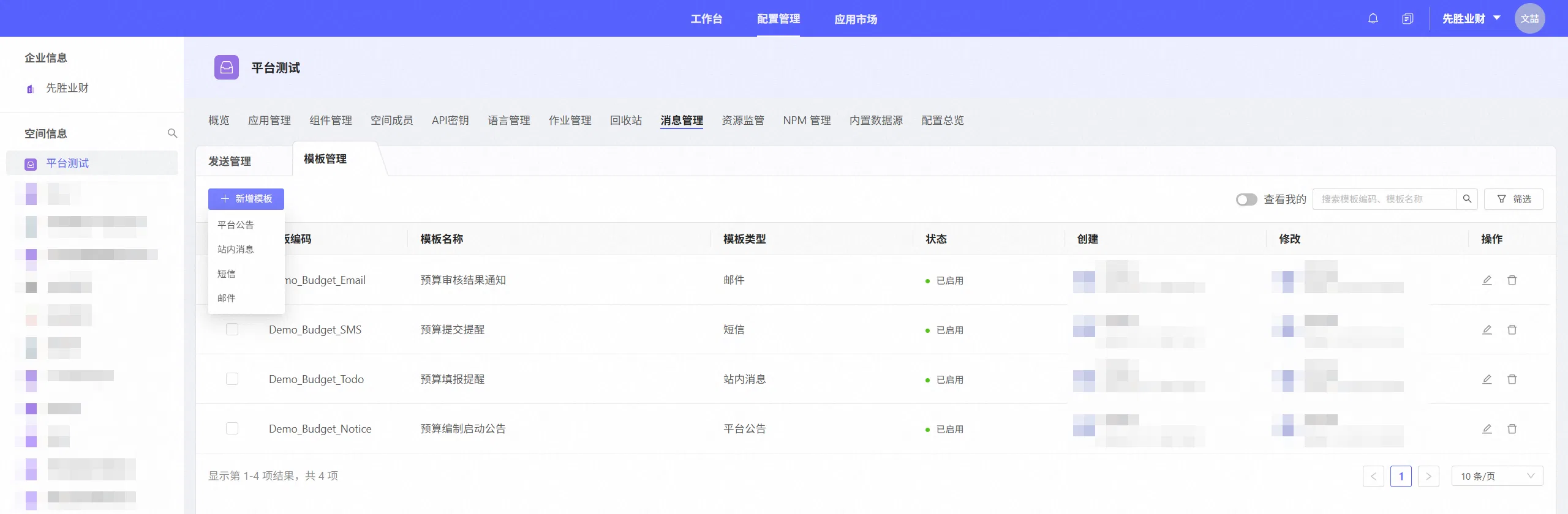Search the space list using magnifier icon
Viewport: 1568px width, 514px height.
(172, 133)
